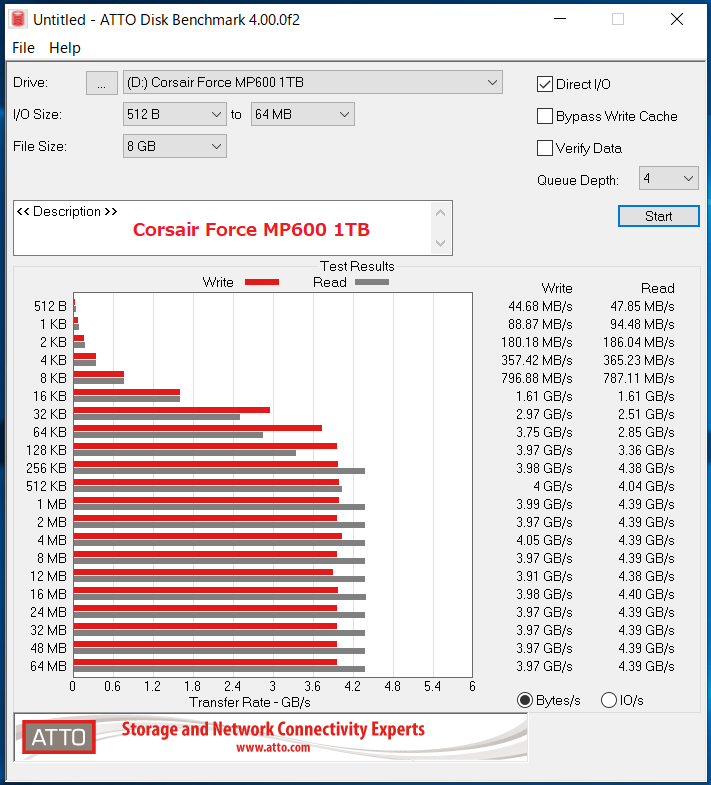Click the ATTO app icon in title bar

pos(18,19)
